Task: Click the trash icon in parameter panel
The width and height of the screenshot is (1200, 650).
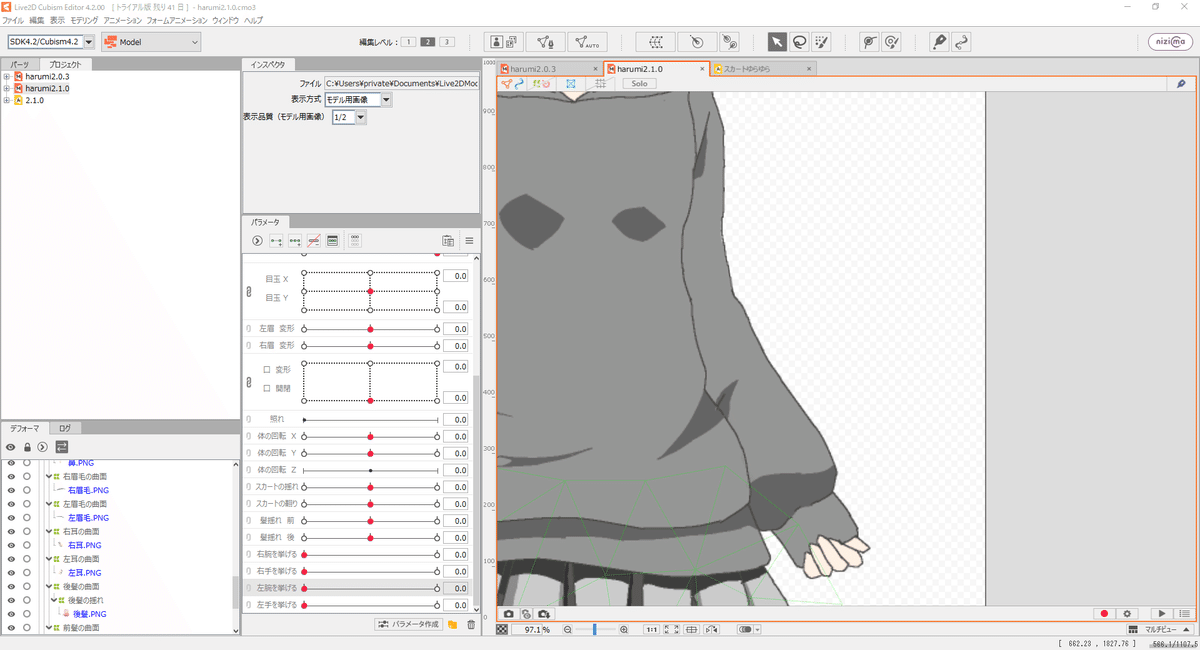Action: 470,624
